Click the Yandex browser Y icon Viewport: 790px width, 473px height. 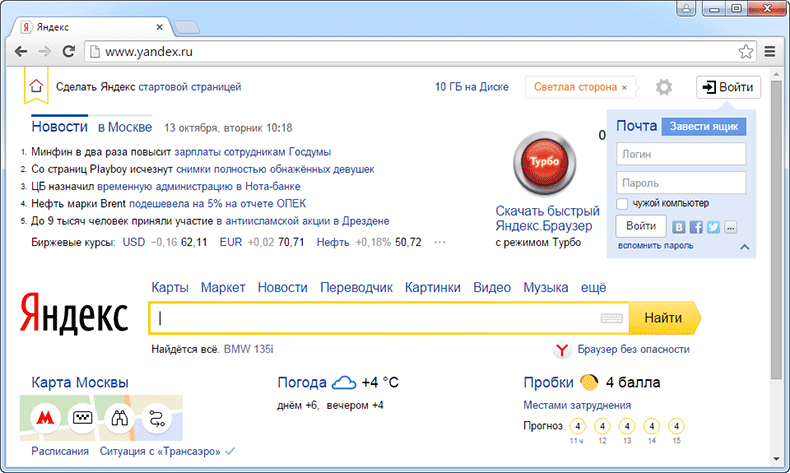(562, 350)
